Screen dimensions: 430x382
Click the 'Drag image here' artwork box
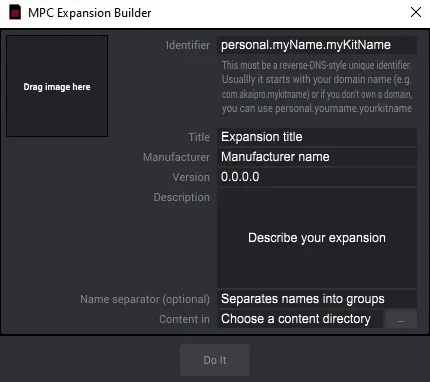pyautogui.click(x=57, y=86)
